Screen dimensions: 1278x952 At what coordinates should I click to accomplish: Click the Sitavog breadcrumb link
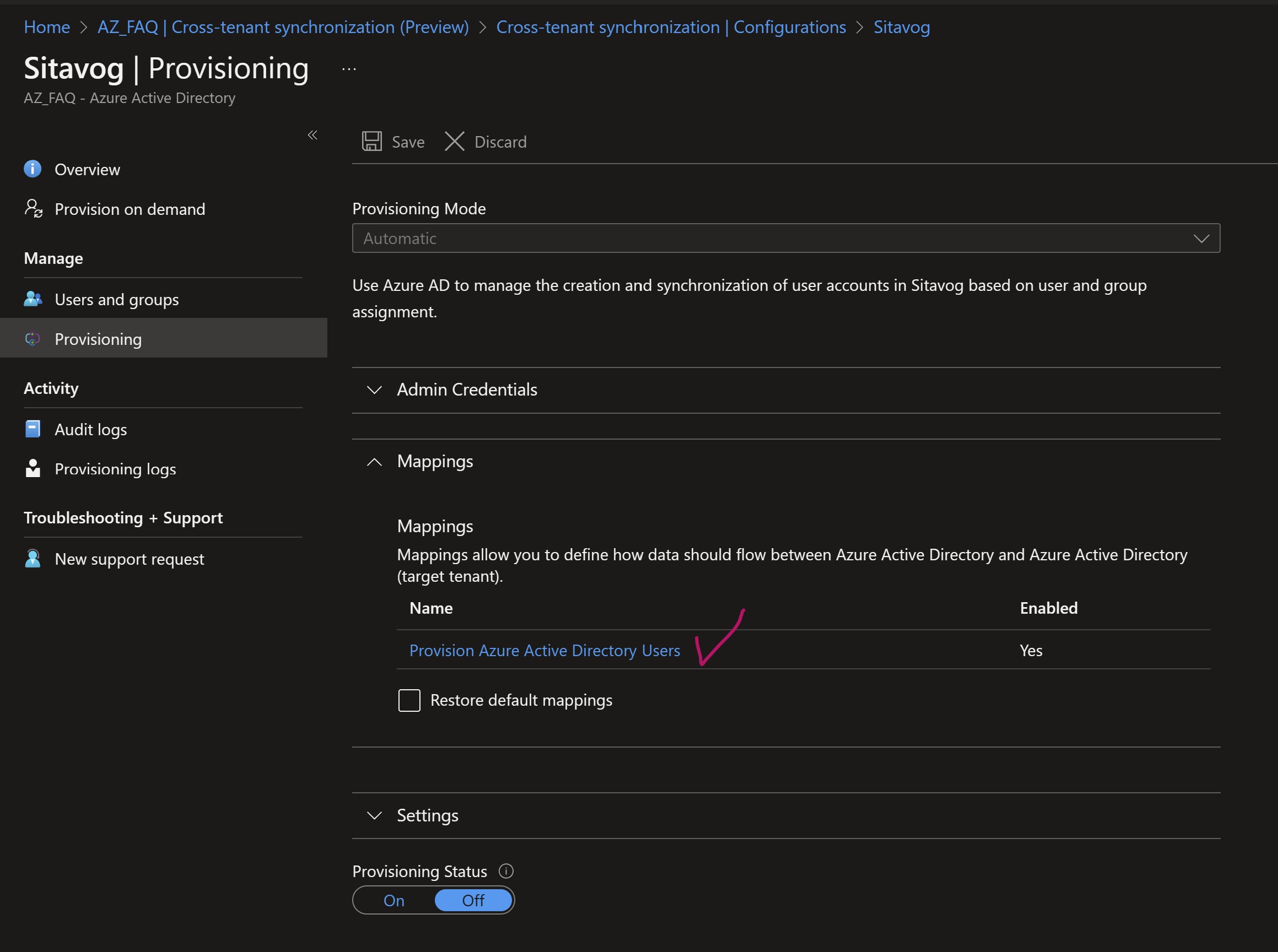902,26
